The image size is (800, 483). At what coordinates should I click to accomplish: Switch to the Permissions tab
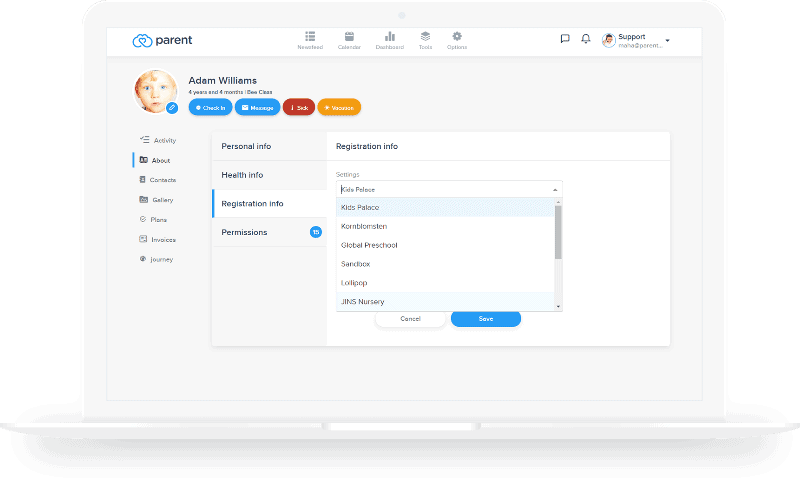269,232
